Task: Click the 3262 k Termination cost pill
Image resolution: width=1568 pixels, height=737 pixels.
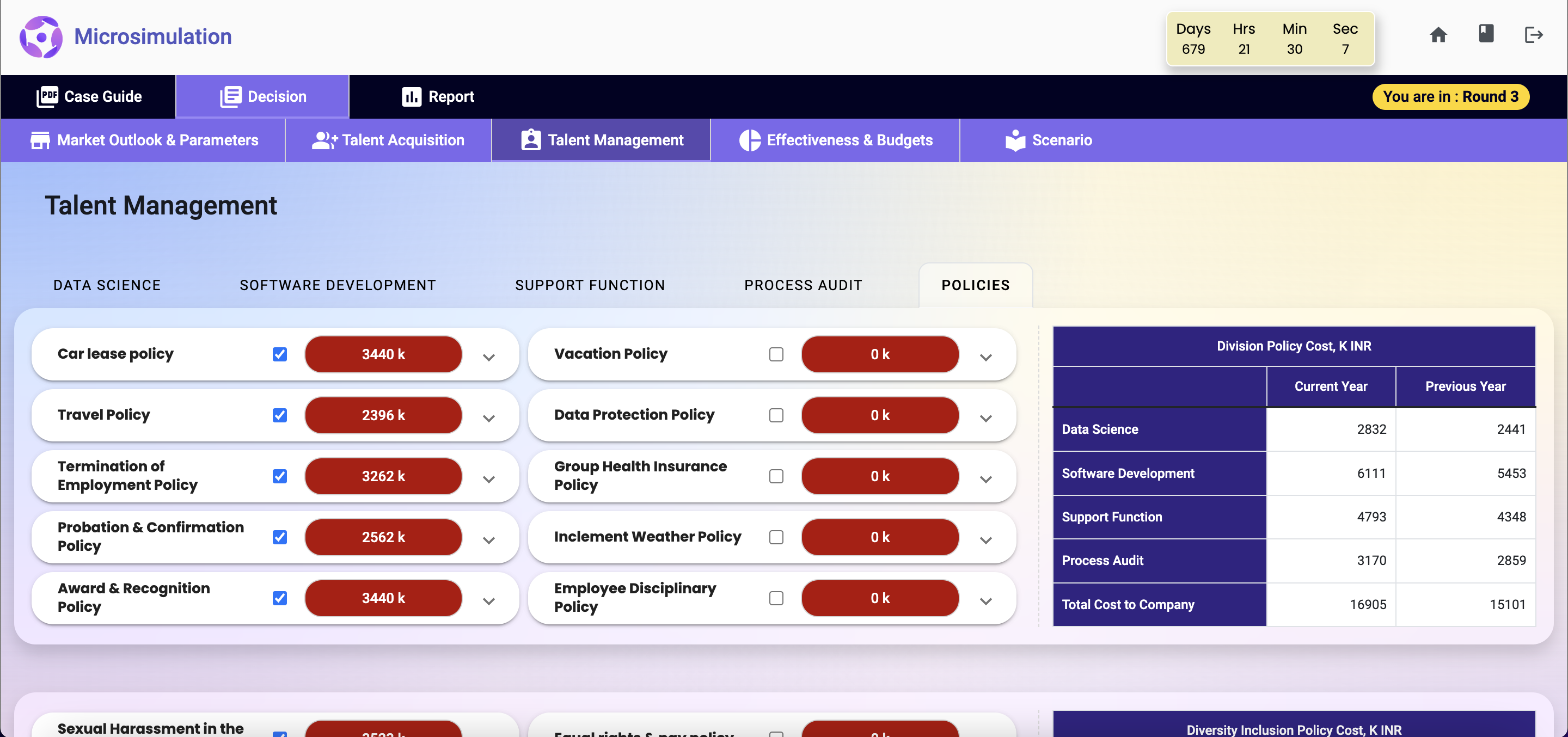Action: (383, 476)
